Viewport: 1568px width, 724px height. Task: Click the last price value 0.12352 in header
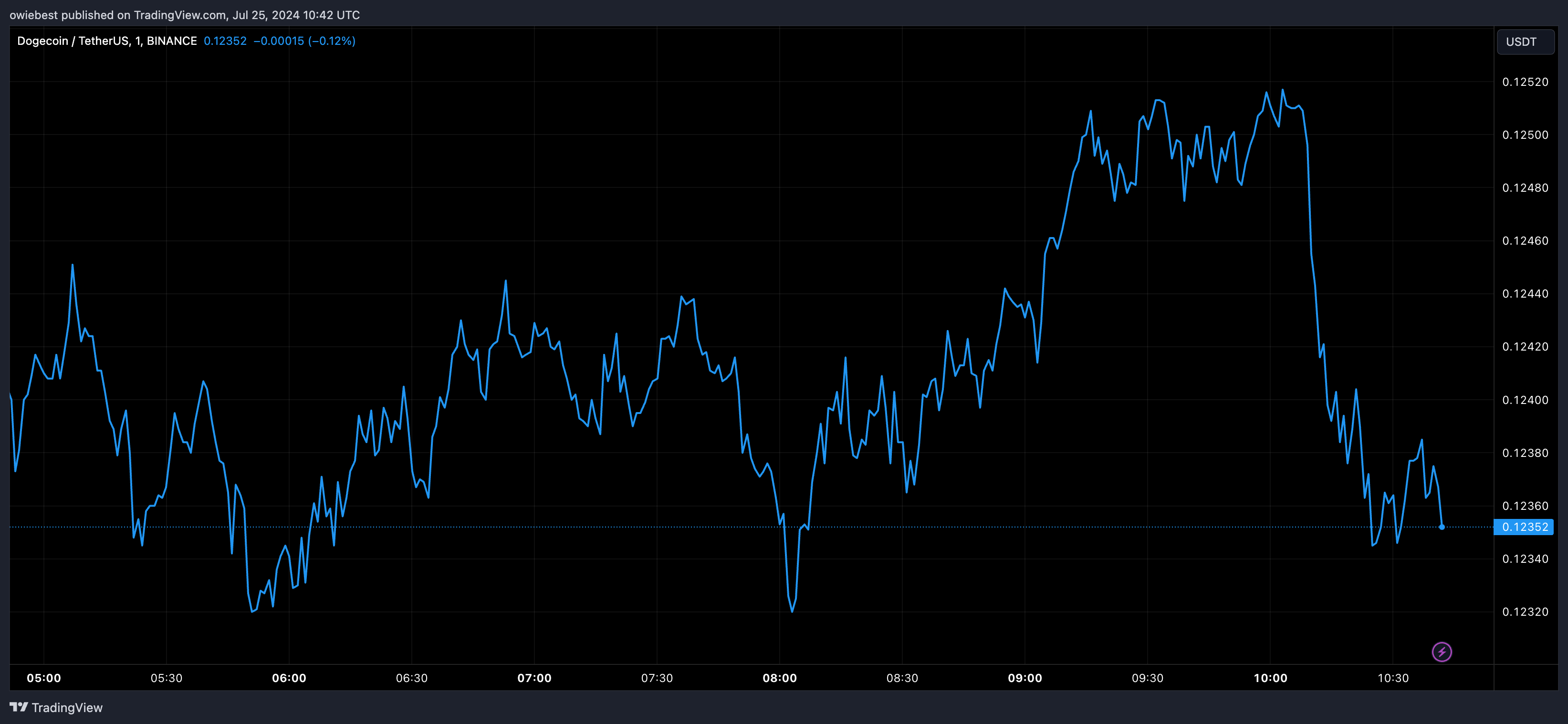pos(225,41)
